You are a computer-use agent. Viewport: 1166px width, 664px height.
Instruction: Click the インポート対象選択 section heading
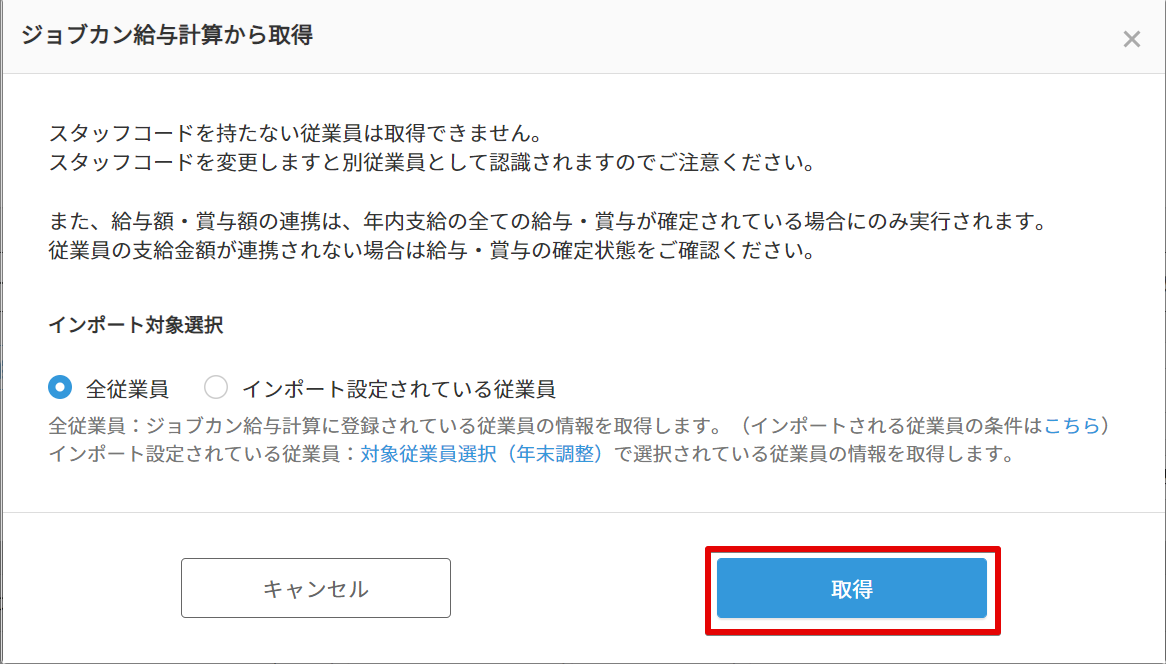click(x=135, y=325)
